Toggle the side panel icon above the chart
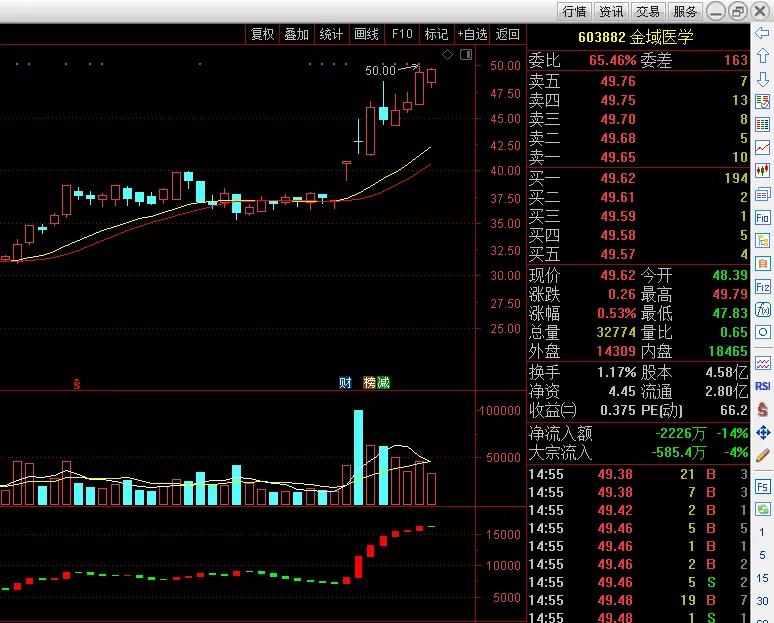 (466, 54)
